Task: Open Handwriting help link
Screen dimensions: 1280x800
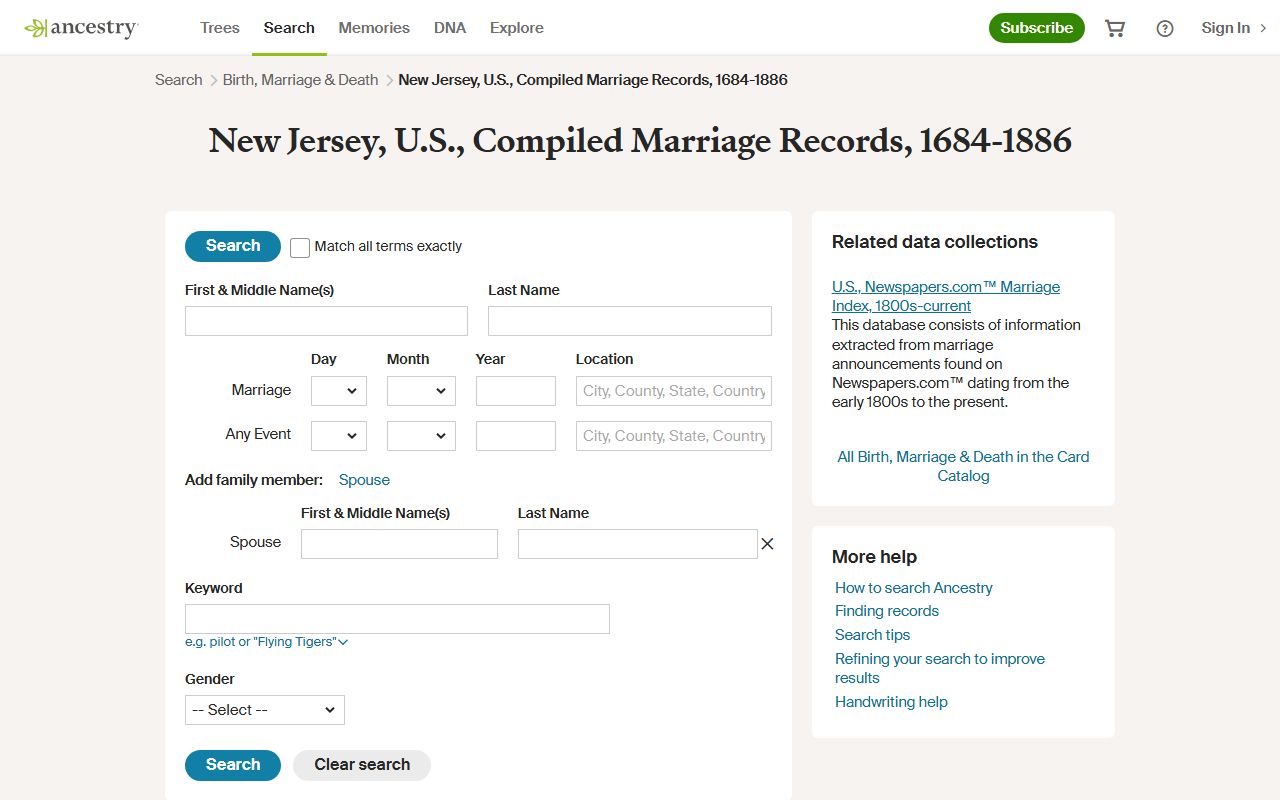Action: tap(891, 702)
